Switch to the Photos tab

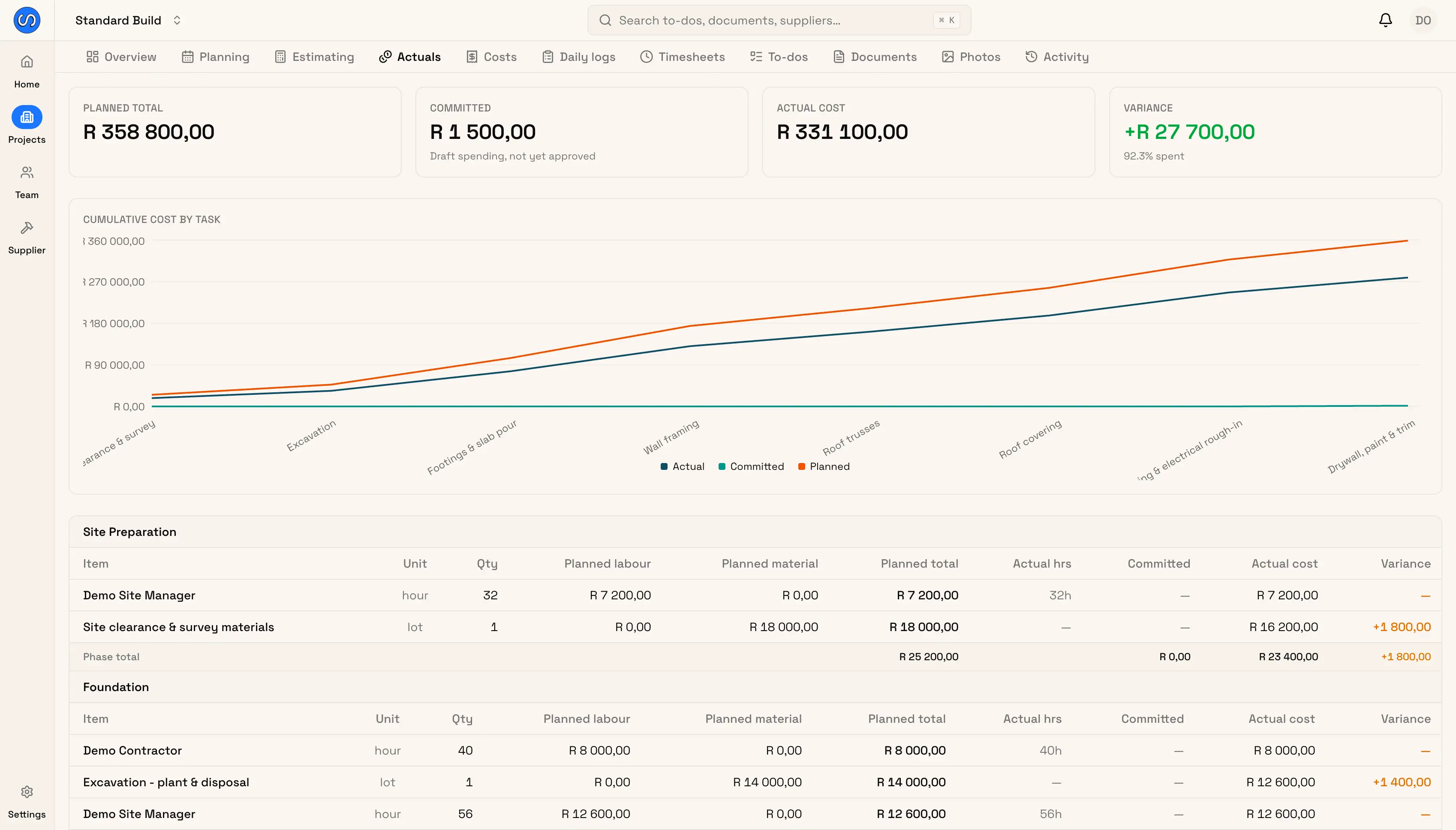coord(972,57)
